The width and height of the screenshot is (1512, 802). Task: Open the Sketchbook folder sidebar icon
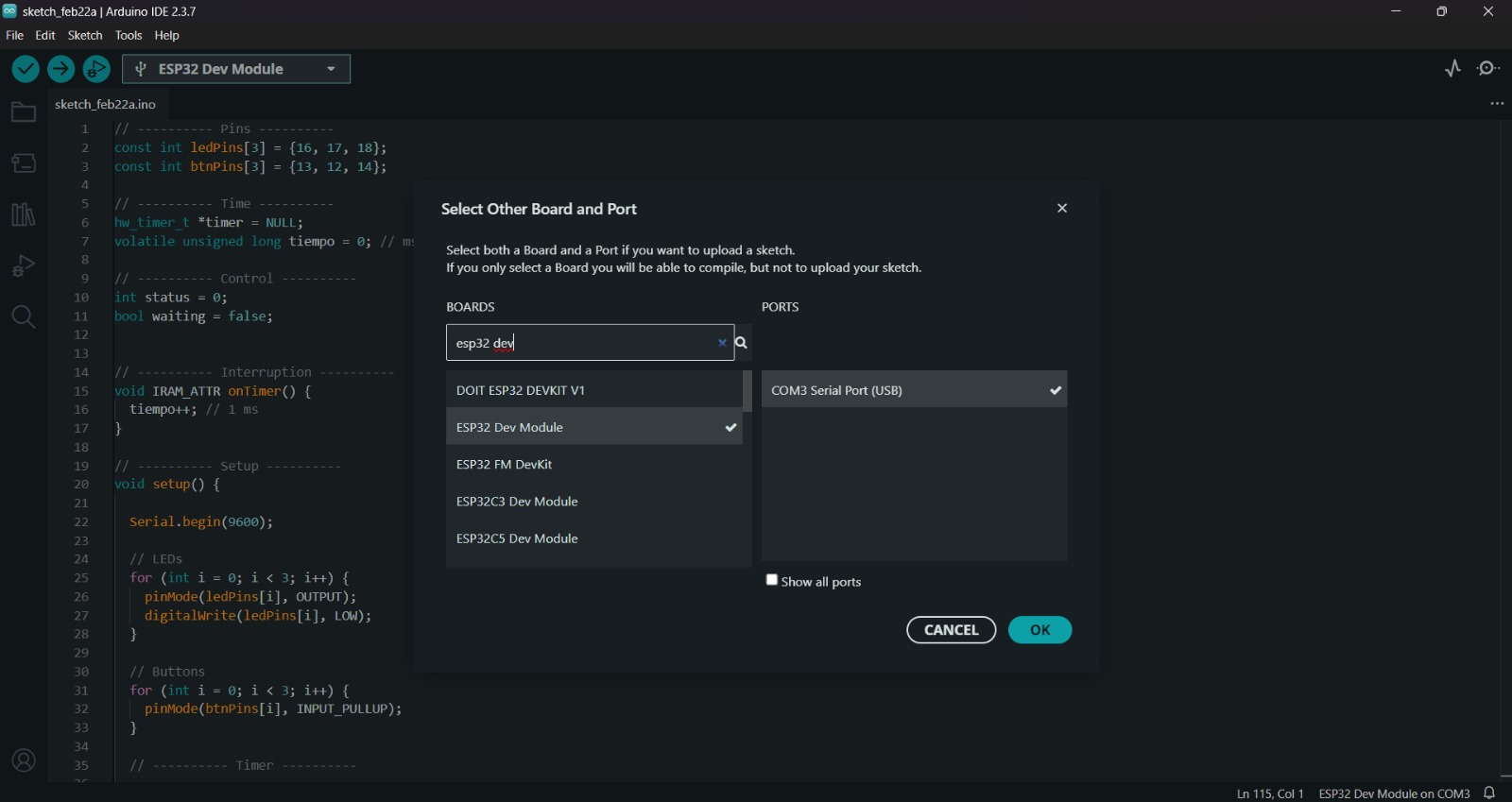click(24, 113)
